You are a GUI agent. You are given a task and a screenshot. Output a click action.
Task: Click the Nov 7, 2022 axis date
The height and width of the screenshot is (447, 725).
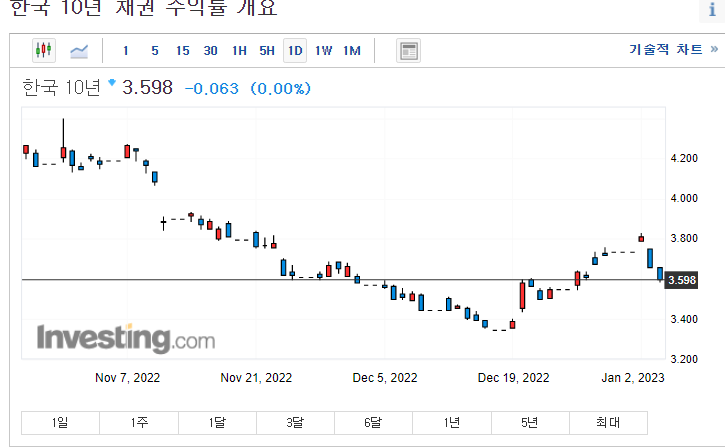[127, 378]
